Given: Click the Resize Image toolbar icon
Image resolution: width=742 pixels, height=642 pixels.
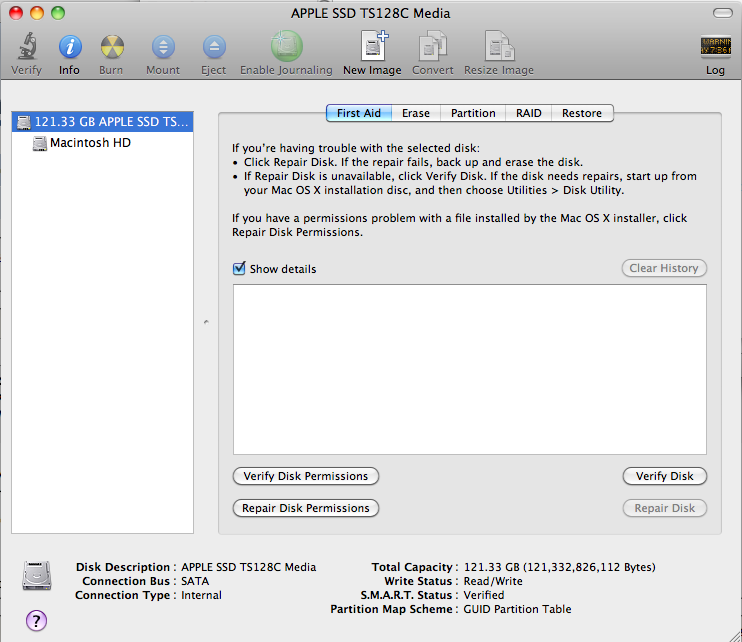Looking at the screenshot, I should coord(499,46).
